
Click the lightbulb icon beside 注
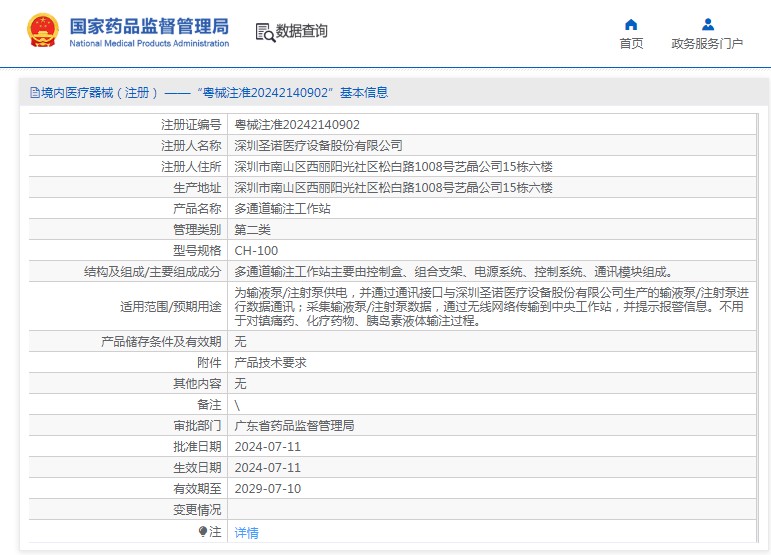point(203,532)
